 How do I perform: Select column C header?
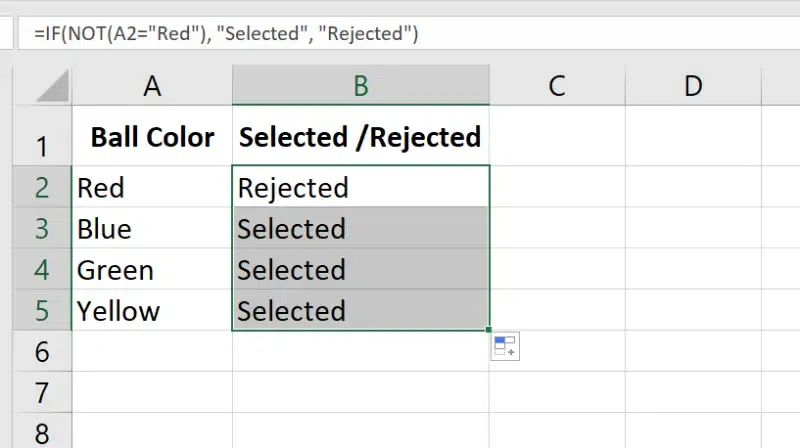pos(557,87)
